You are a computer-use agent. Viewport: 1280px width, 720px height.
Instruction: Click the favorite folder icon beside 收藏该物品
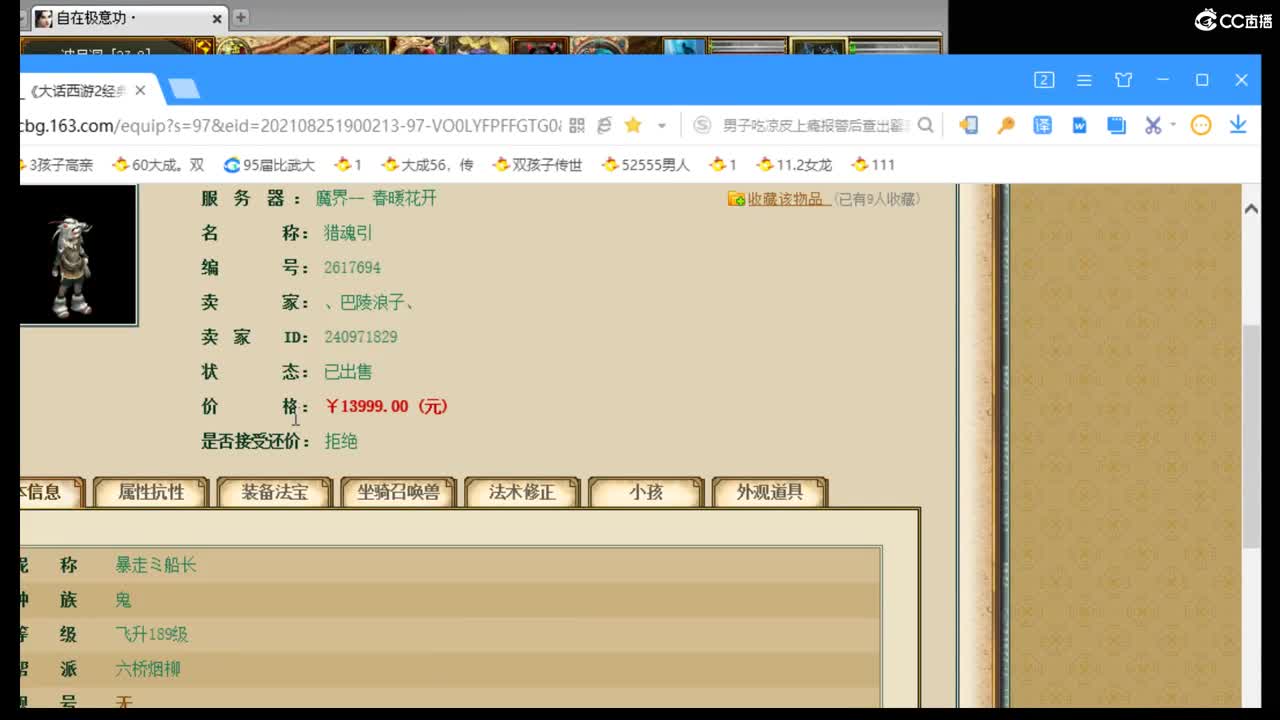tap(736, 199)
